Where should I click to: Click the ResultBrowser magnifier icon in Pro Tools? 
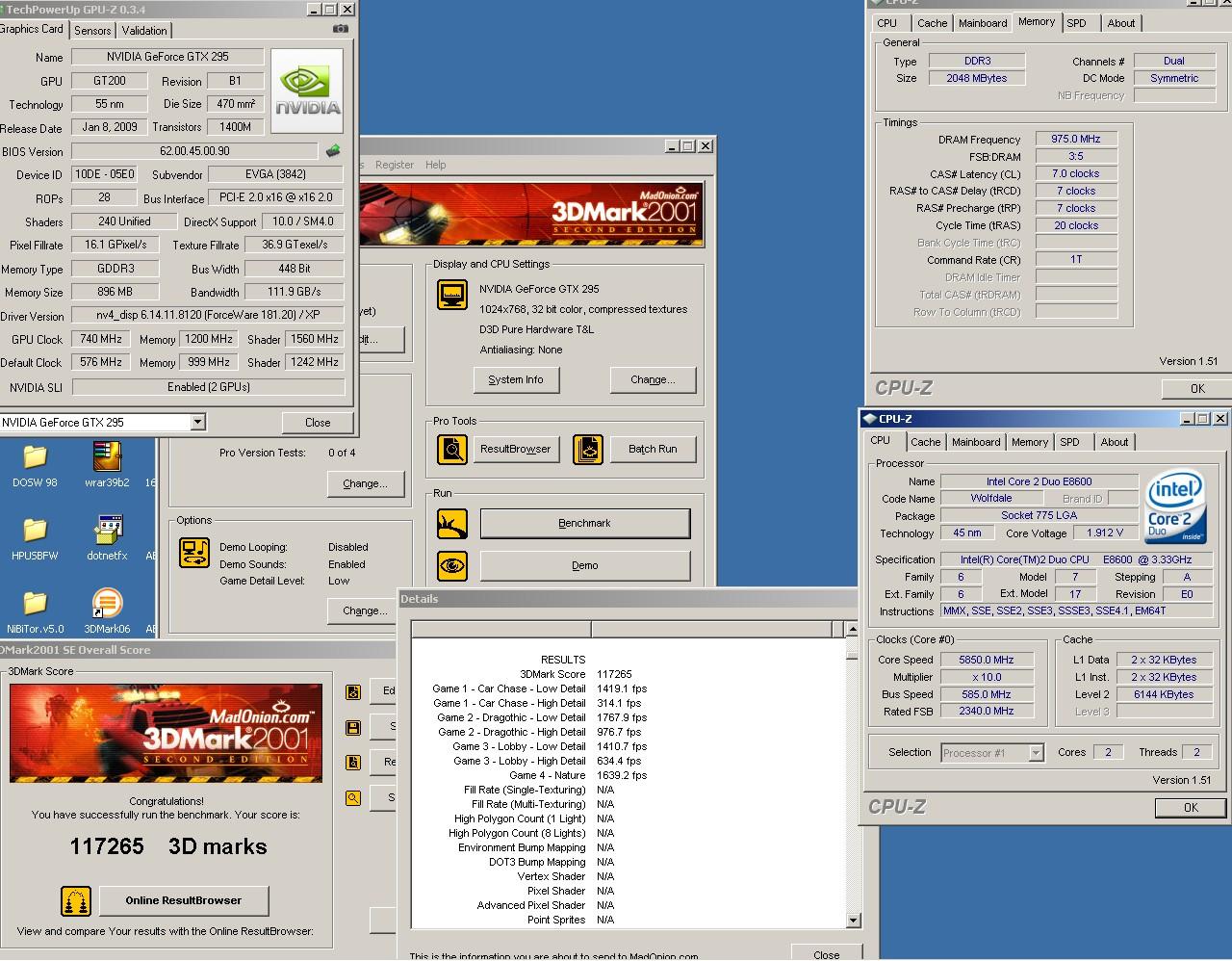tap(452, 450)
